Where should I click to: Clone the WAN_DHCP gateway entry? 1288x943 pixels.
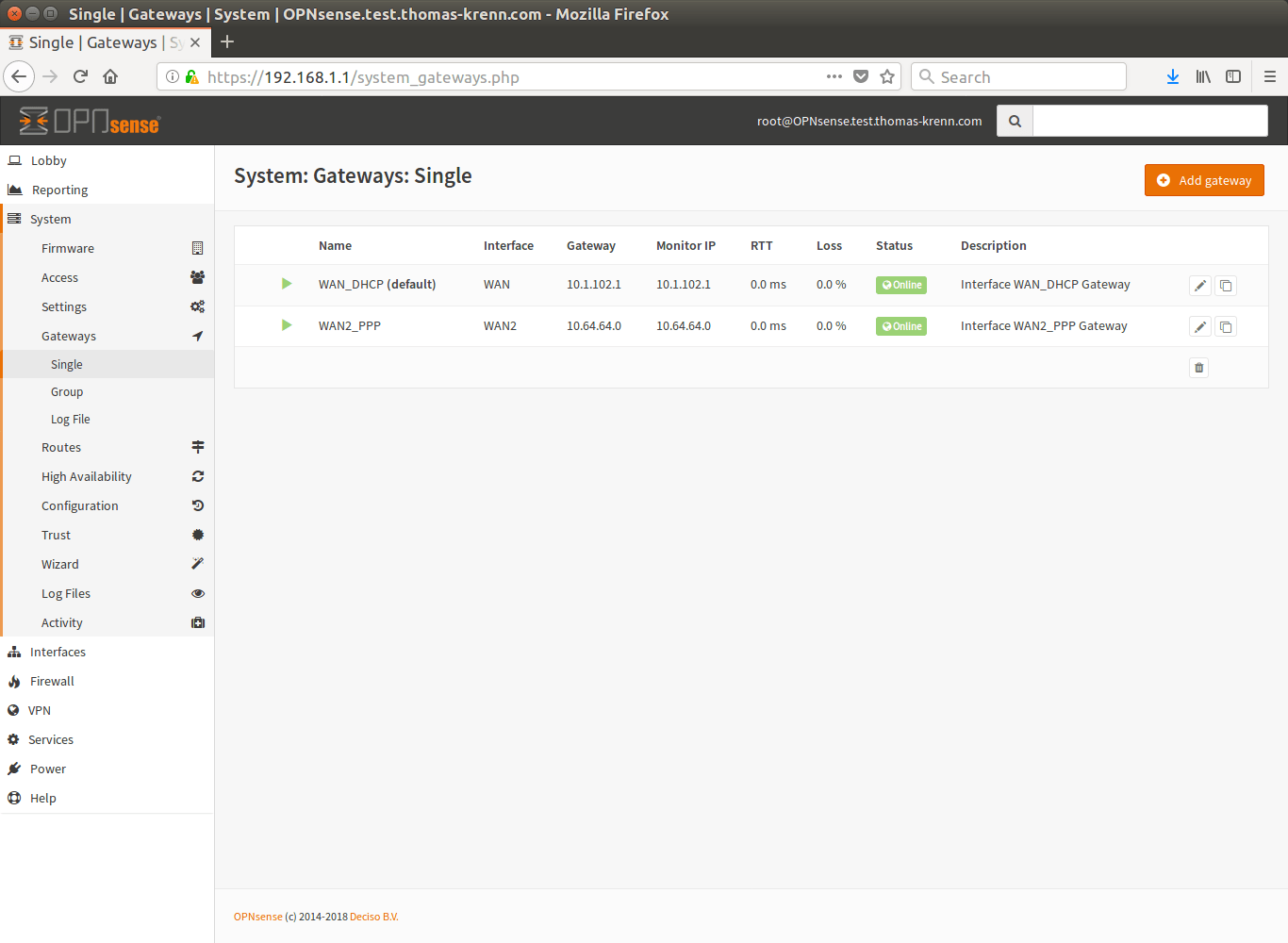click(x=1226, y=286)
